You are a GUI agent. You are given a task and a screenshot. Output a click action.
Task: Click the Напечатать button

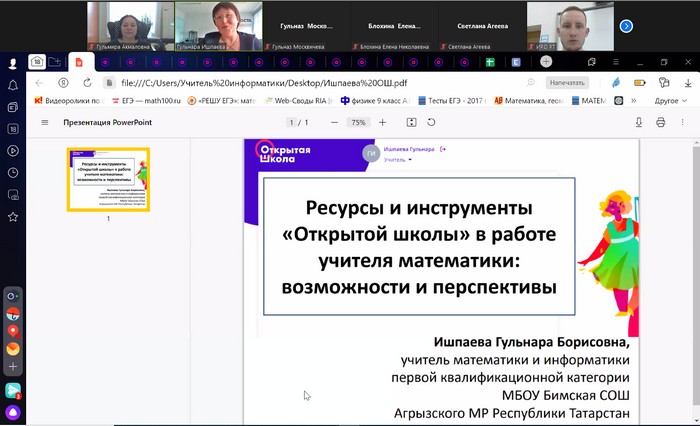[567, 83]
